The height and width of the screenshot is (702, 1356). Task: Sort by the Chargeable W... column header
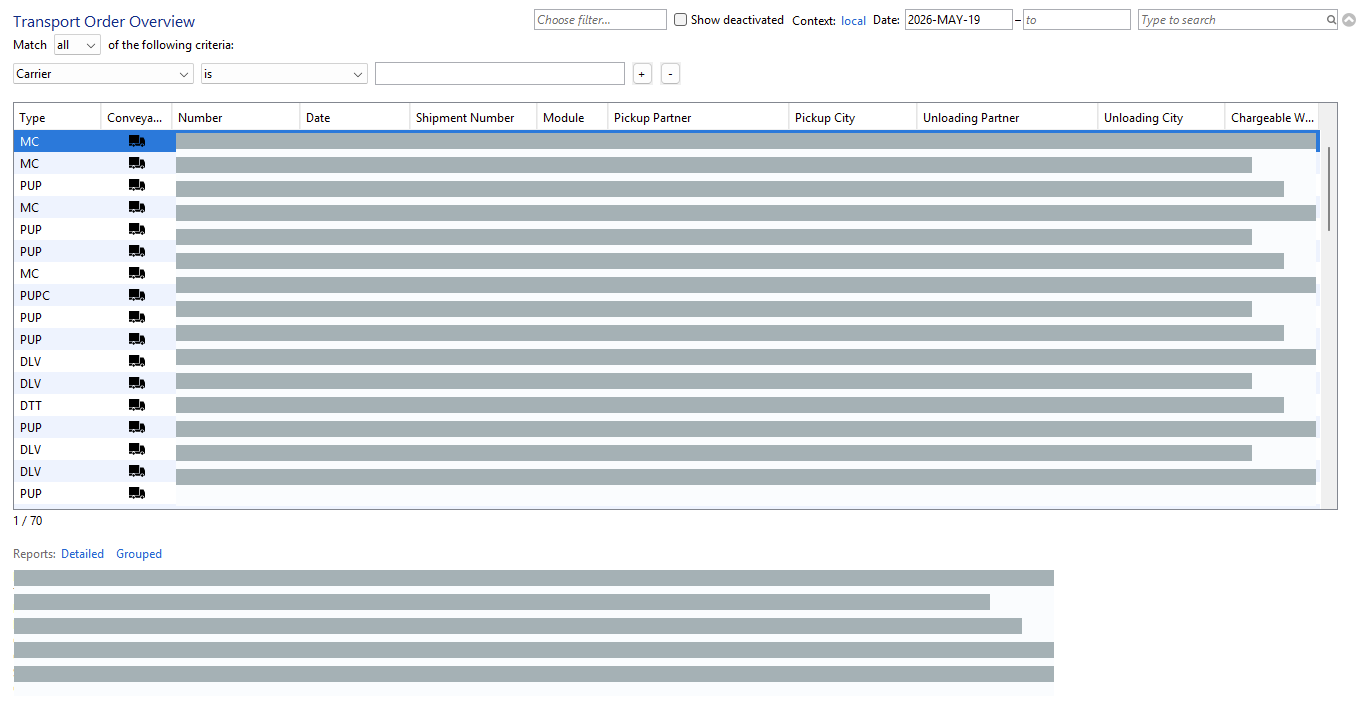[1272, 117]
